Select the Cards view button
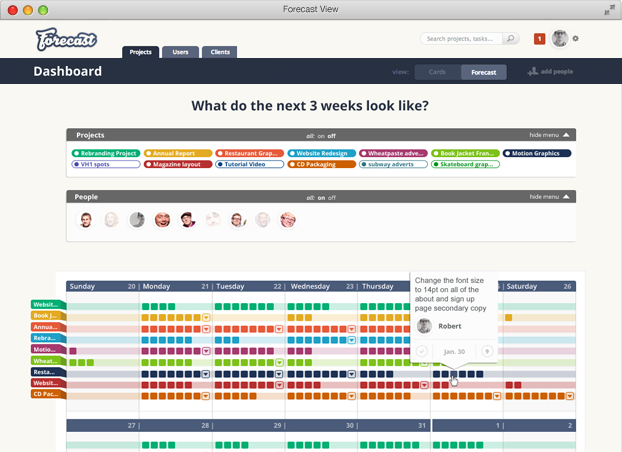The image size is (622, 452). click(x=437, y=72)
